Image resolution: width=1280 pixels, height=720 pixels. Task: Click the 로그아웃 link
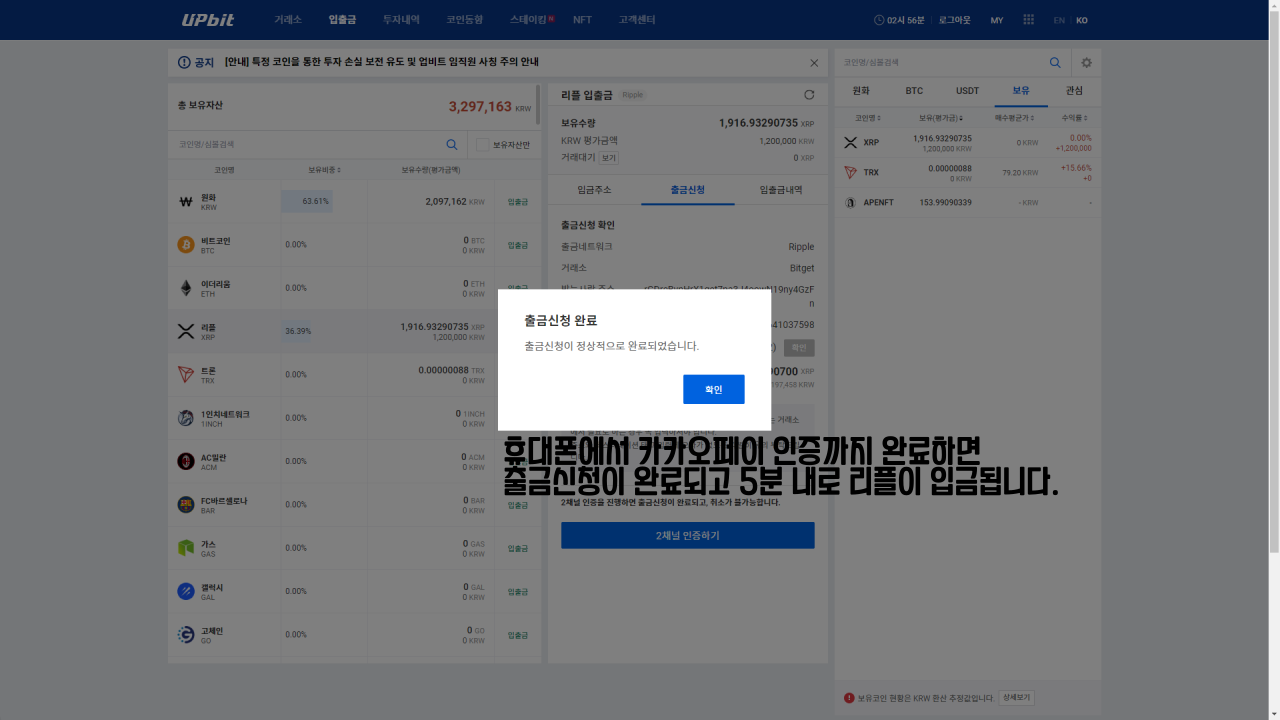tap(954, 20)
